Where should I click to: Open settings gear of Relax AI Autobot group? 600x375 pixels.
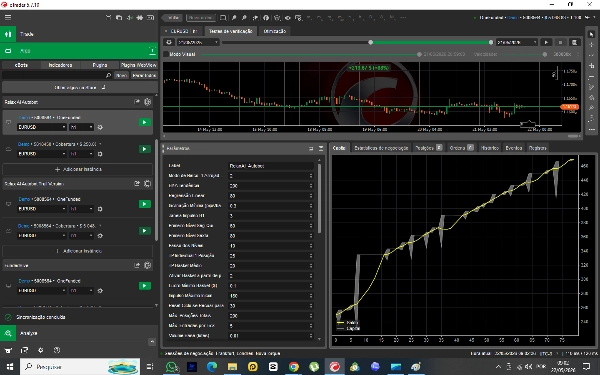click(147, 102)
